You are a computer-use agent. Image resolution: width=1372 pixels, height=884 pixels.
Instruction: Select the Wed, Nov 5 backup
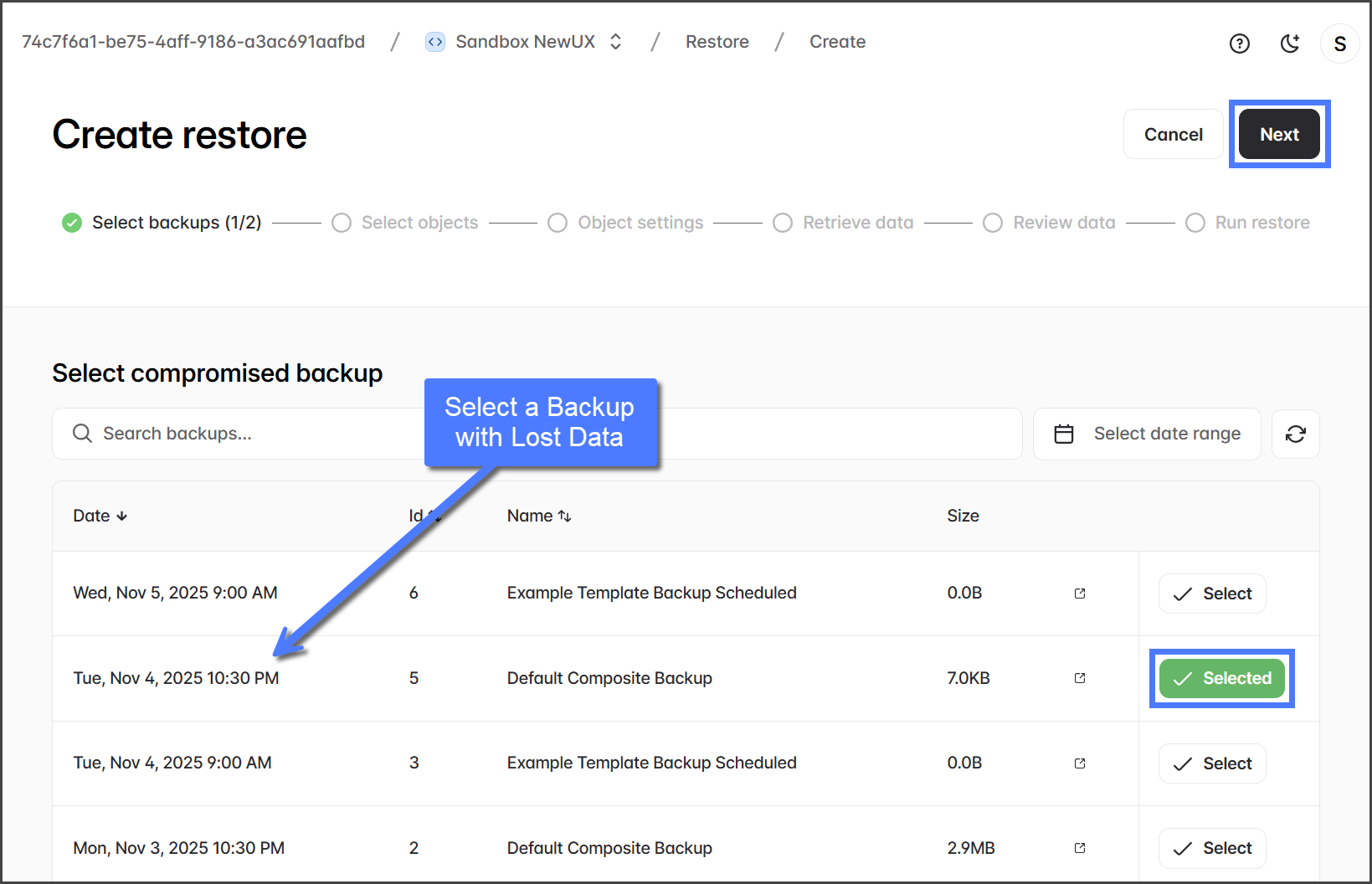coord(1212,594)
